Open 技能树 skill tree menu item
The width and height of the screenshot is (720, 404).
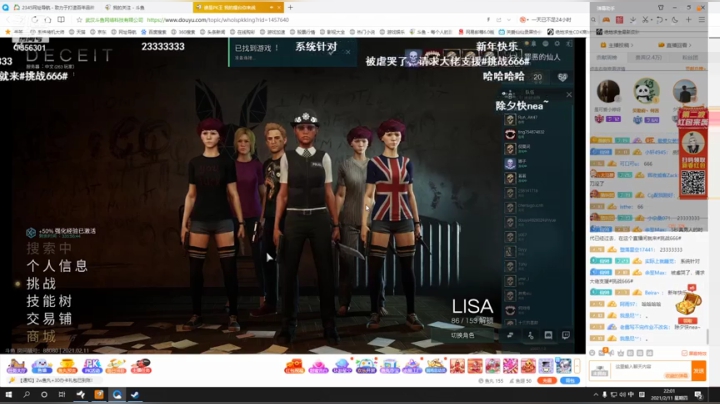point(49,301)
